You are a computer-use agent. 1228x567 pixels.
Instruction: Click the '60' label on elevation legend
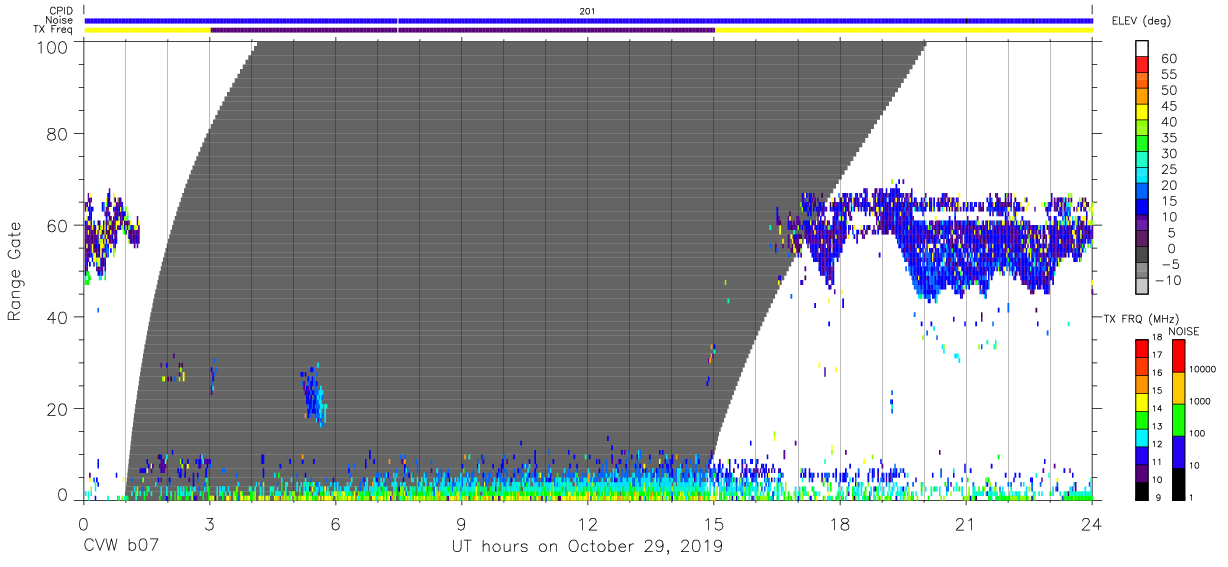(x=1168, y=59)
